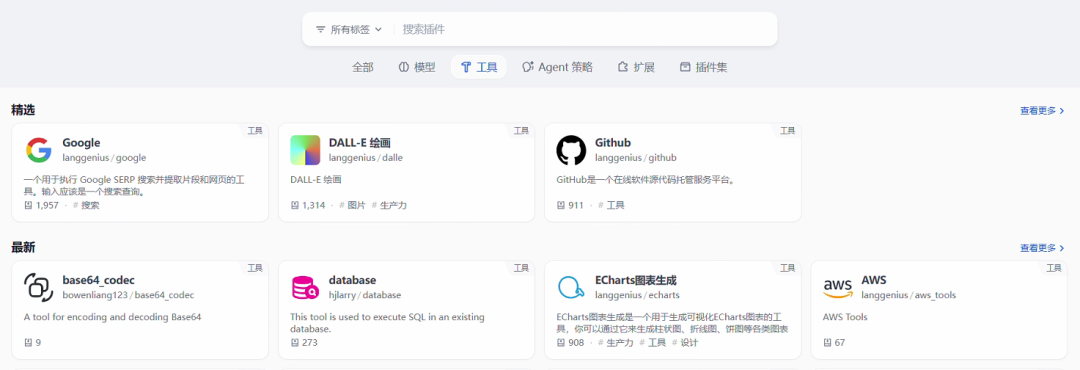Open the ECharts图表生成 plugin title
This screenshot has height=370, width=1080.
(636, 280)
